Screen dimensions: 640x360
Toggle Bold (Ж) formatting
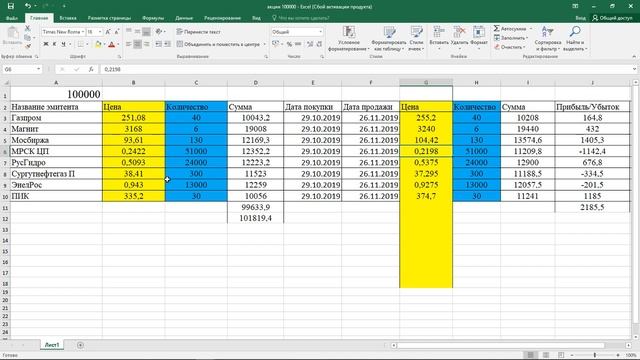pyautogui.click(x=46, y=44)
